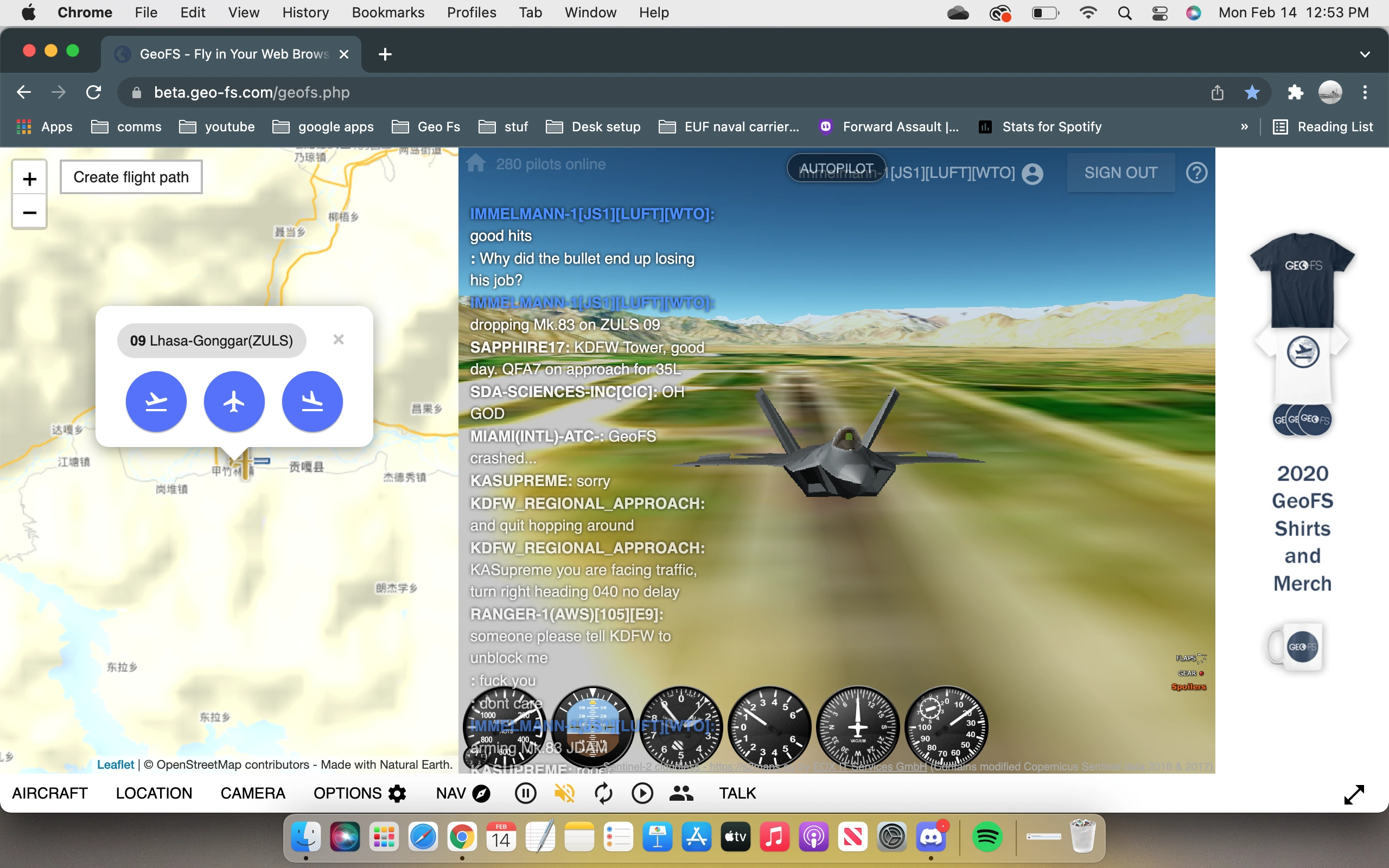The height and width of the screenshot is (868, 1389).
Task: Open the AIRCRAFT menu
Action: [x=50, y=793]
